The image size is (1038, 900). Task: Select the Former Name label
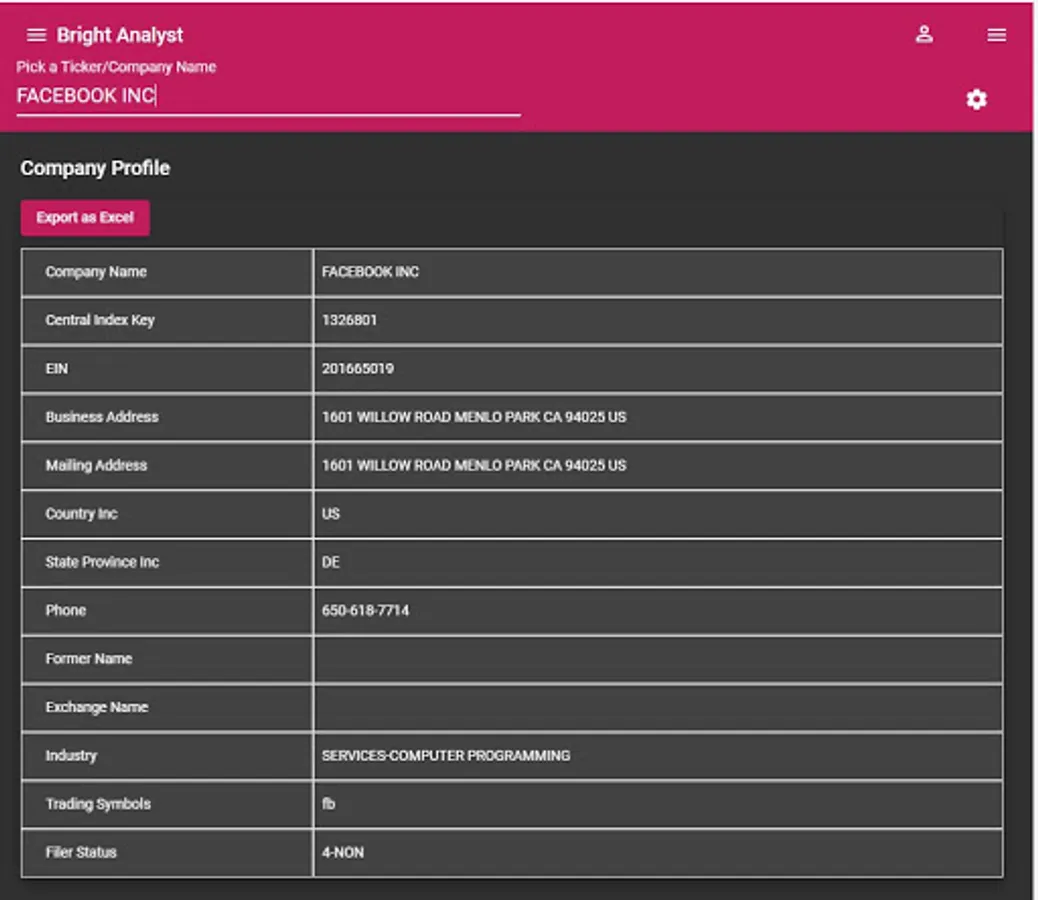pos(89,658)
